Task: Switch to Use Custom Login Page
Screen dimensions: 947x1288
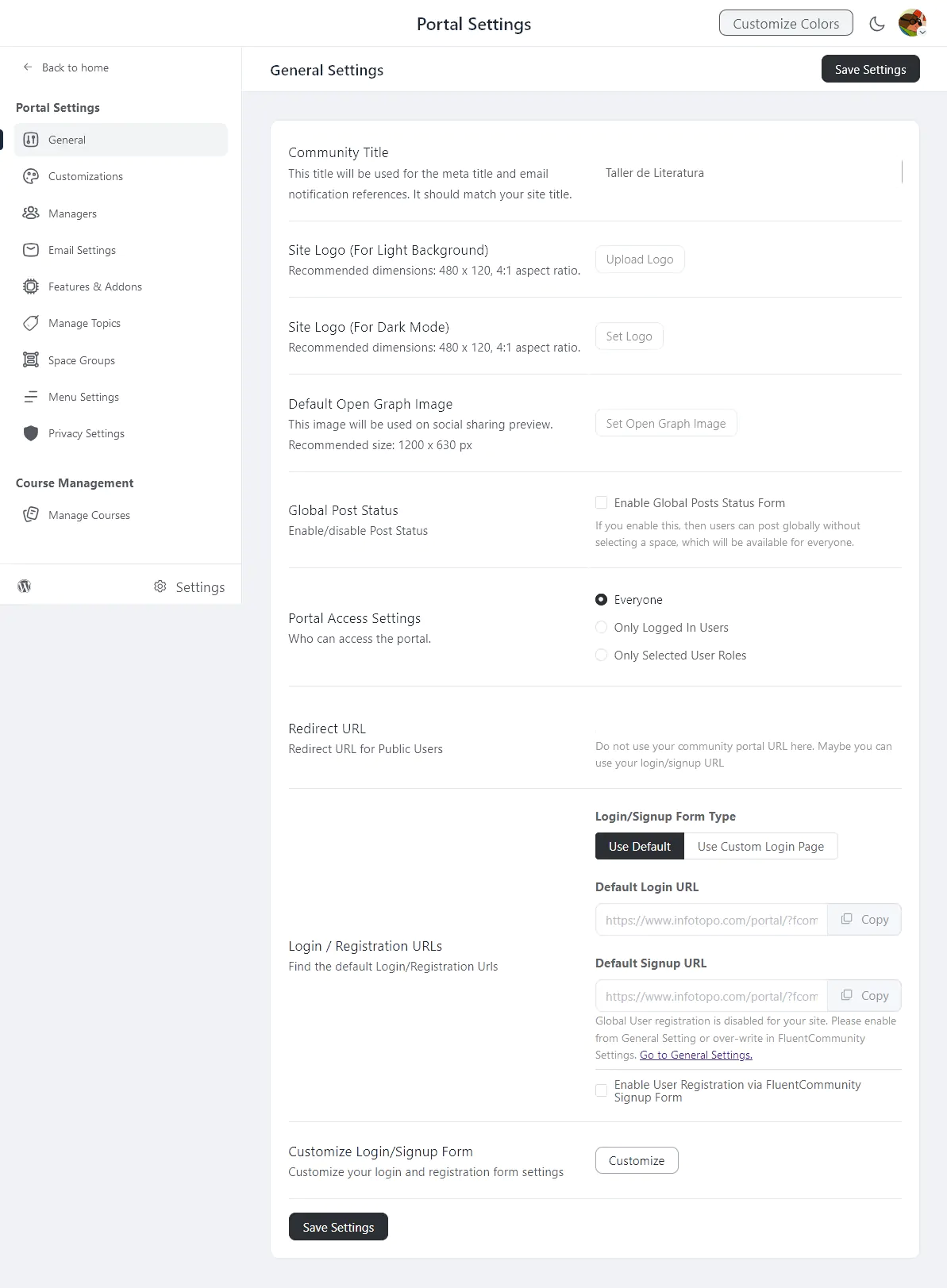Action: [760, 846]
